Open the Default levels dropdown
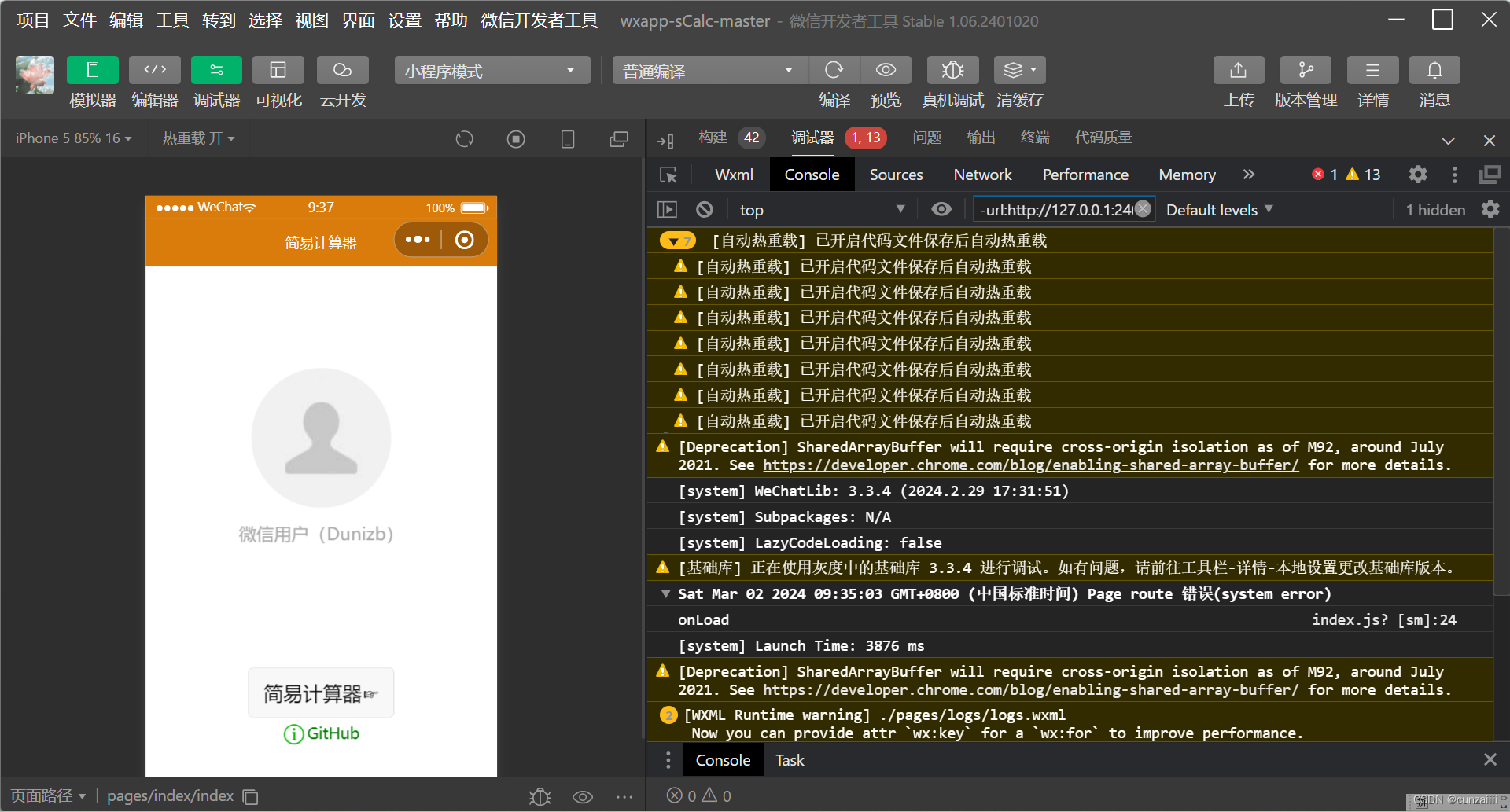 (x=1219, y=210)
